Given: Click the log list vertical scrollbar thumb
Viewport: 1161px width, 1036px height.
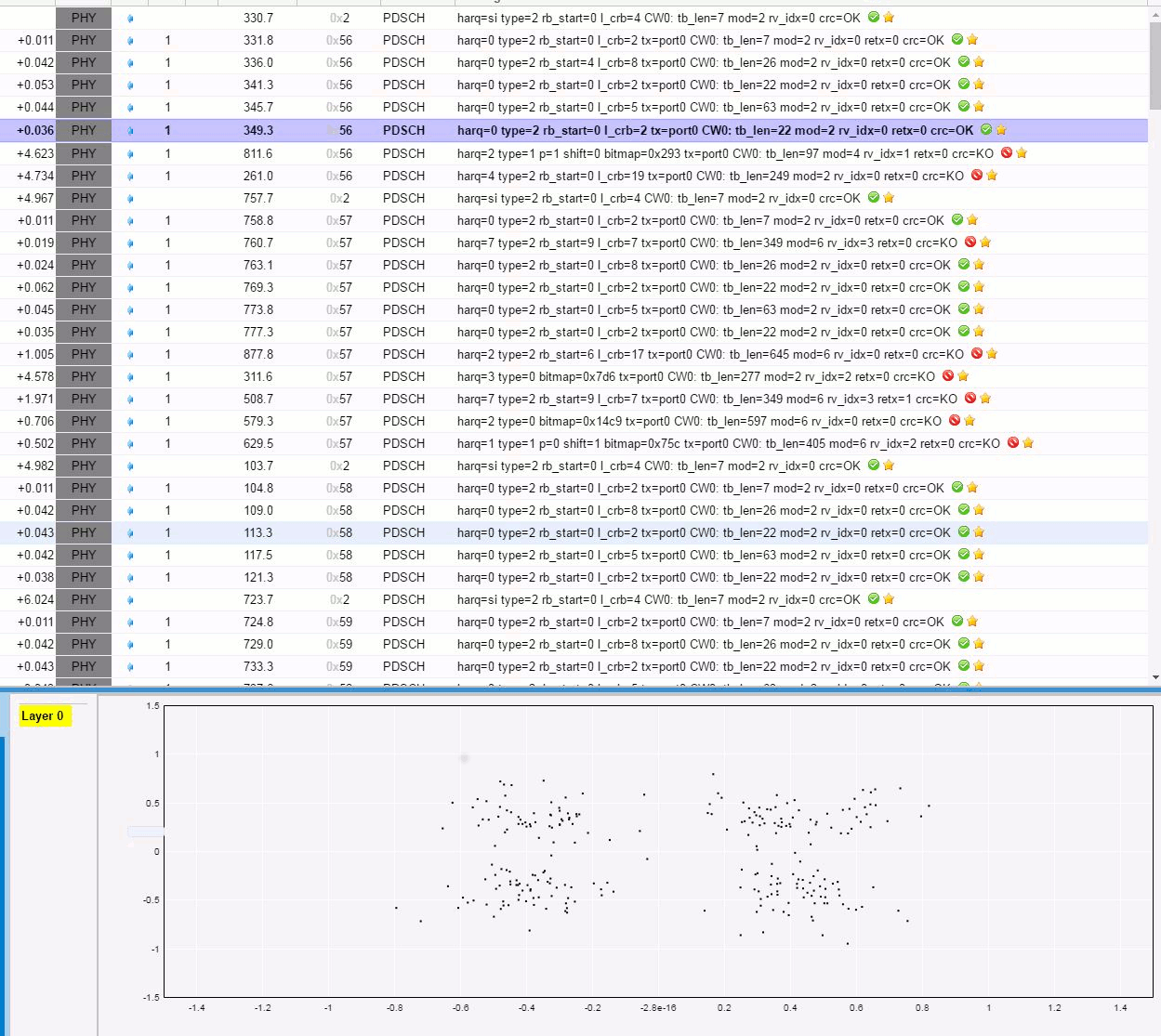Looking at the screenshot, I should point(1154,65).
